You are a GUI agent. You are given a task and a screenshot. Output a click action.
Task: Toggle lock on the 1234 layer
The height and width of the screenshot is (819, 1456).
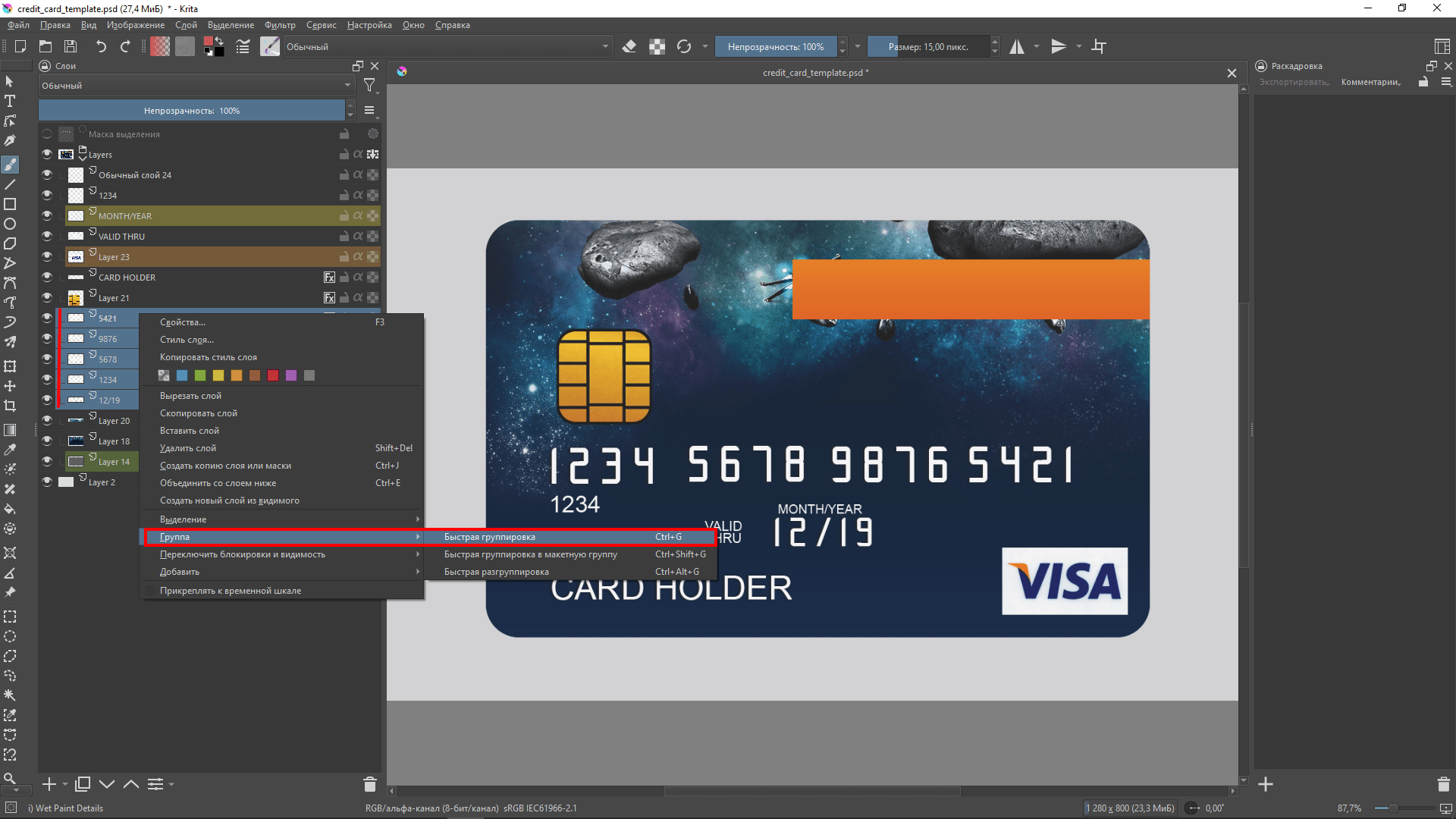pyautogui.click(x=344, y=195)
